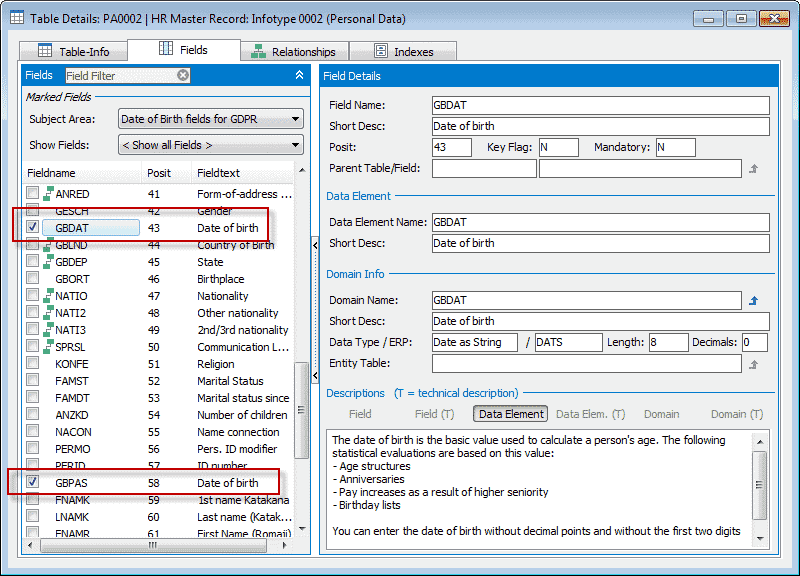Select the LNAMK Last name row
Screen dimensions: 800x576
(158, 517)
